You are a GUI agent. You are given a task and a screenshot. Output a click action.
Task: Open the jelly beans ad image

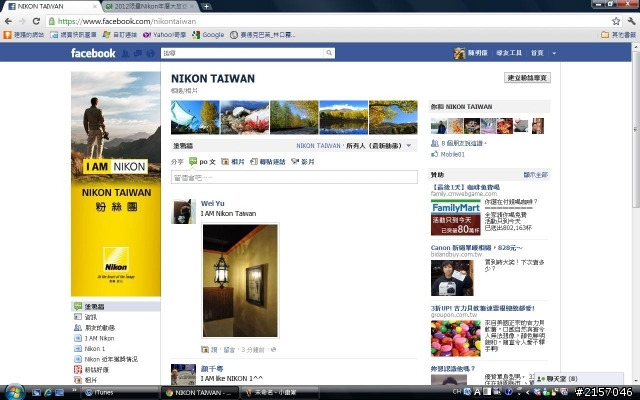click(x=456, y=338)
